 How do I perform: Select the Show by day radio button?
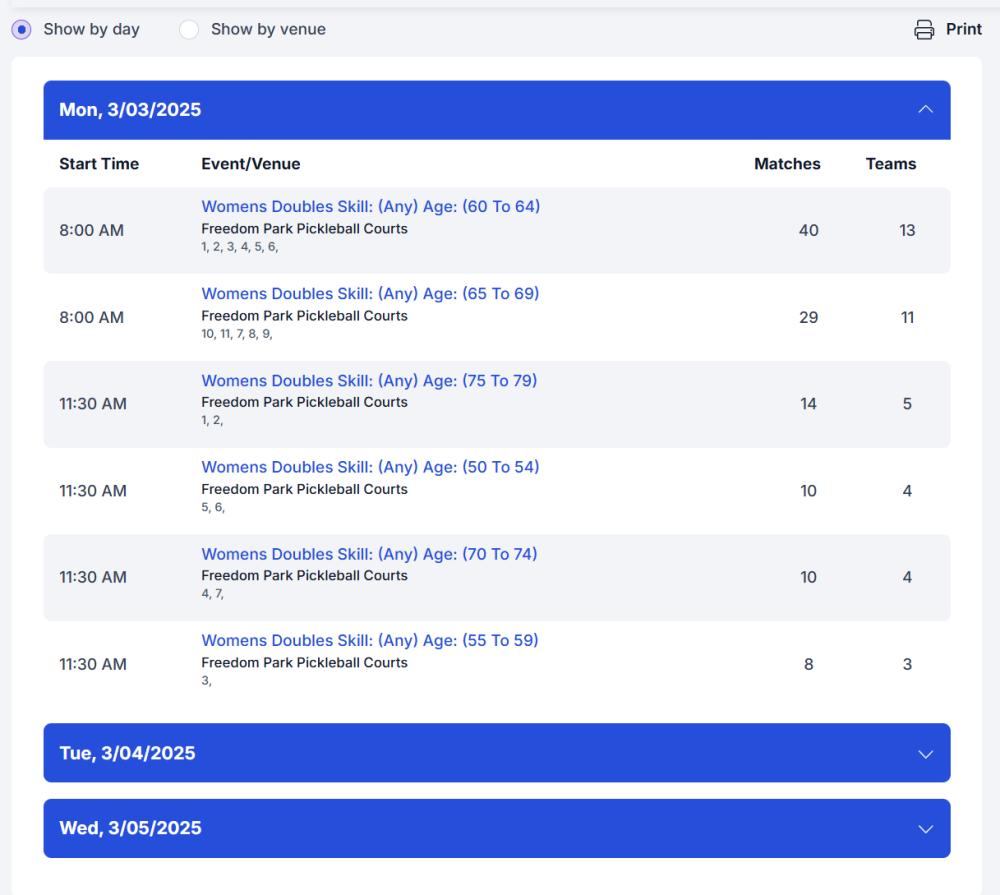(21, 30)
